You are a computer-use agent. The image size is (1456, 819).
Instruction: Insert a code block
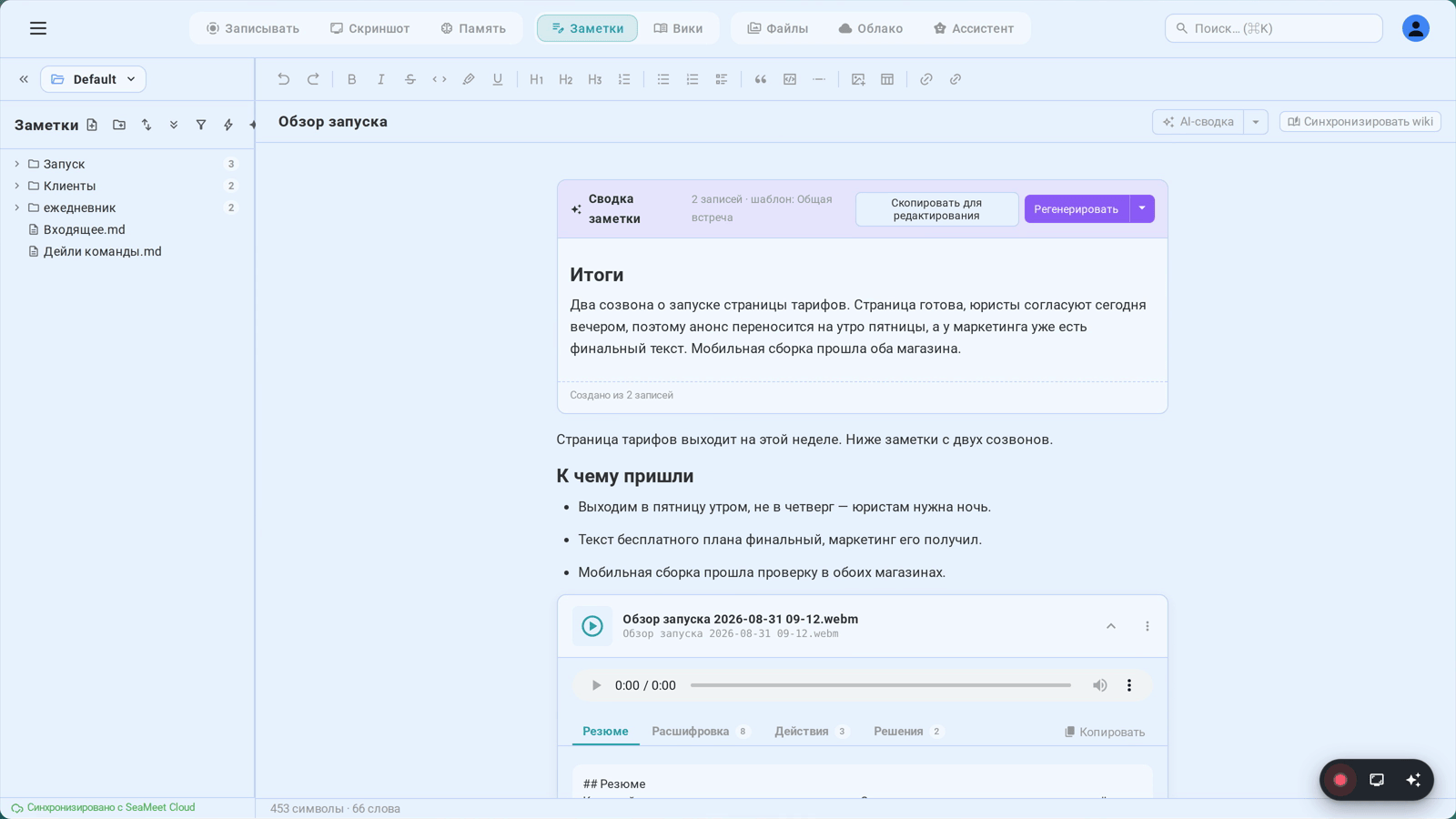tap(790, 79)
